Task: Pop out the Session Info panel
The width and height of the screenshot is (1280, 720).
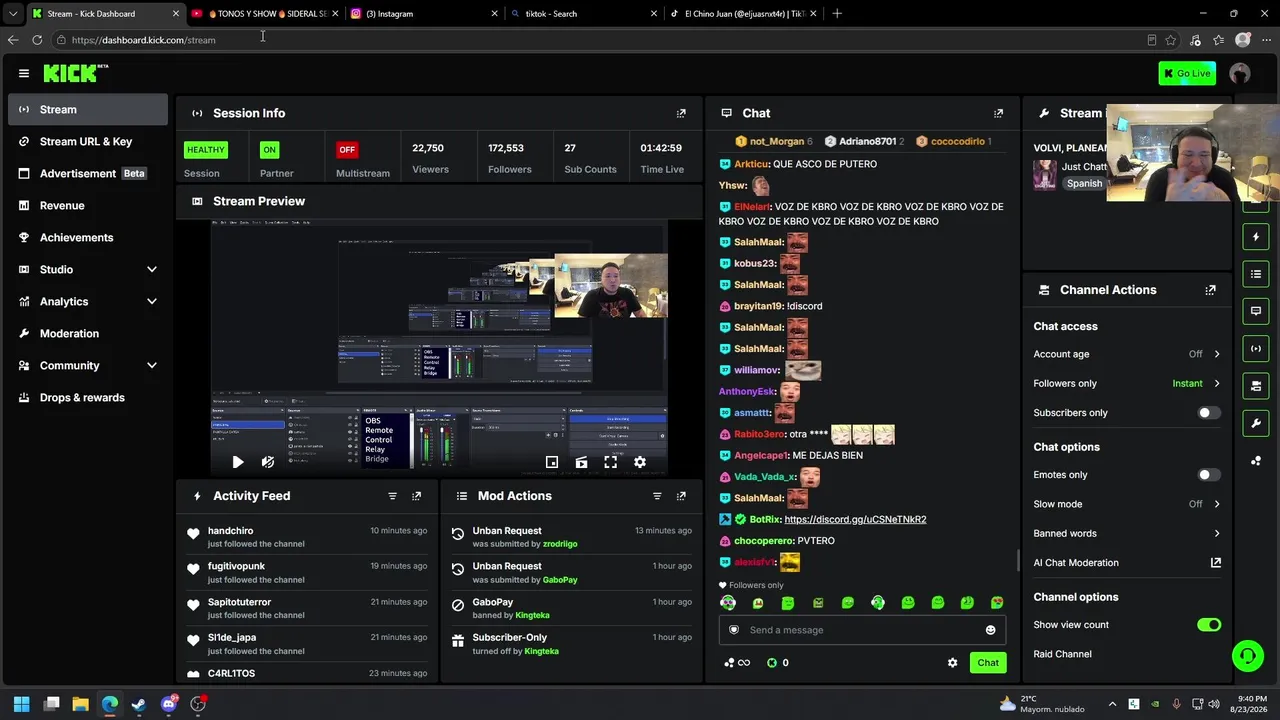Action: tap(681, 113)
